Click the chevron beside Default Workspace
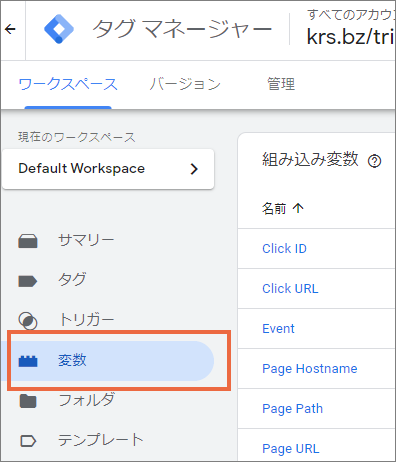Screen dimensions: 396x462 pos(194,169)
